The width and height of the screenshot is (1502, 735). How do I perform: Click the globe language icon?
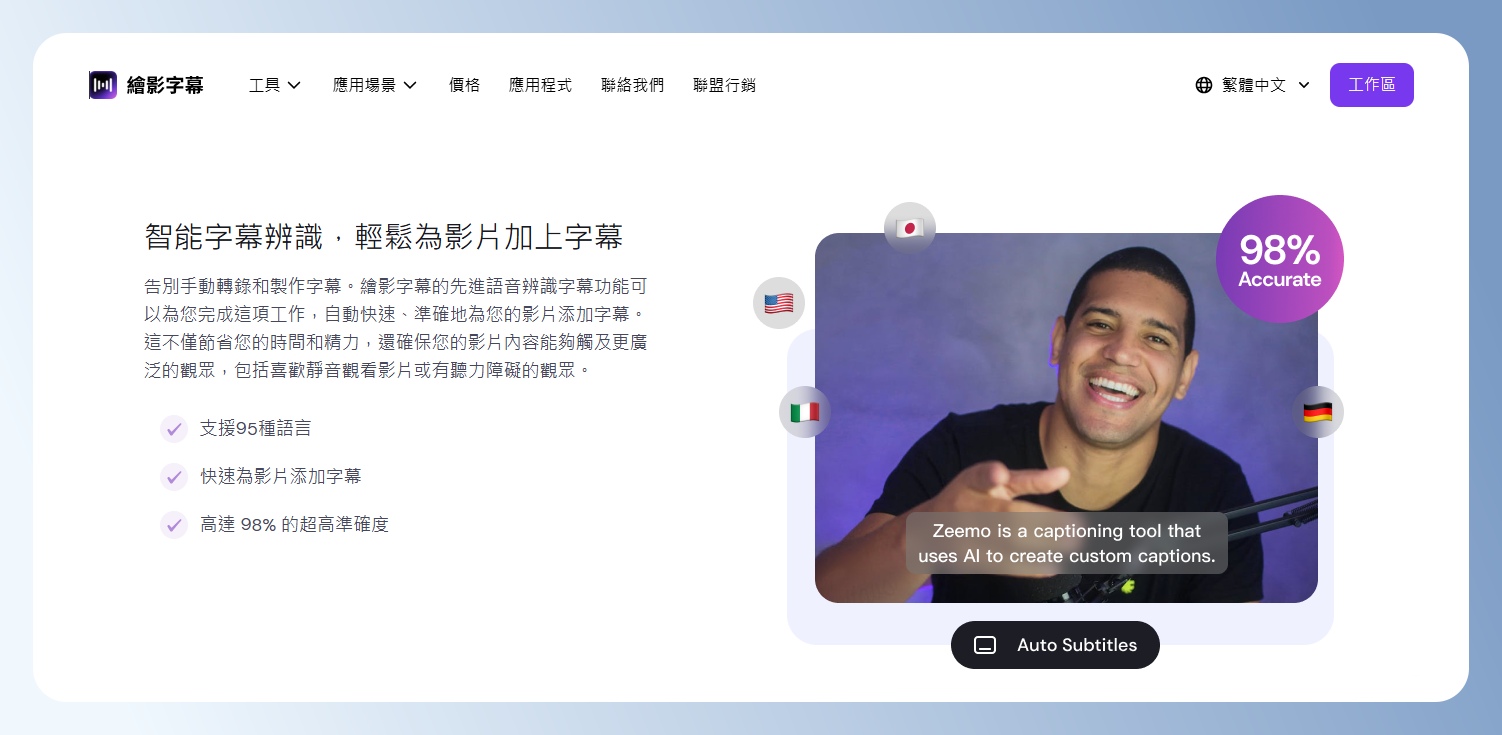[1204, 85]
